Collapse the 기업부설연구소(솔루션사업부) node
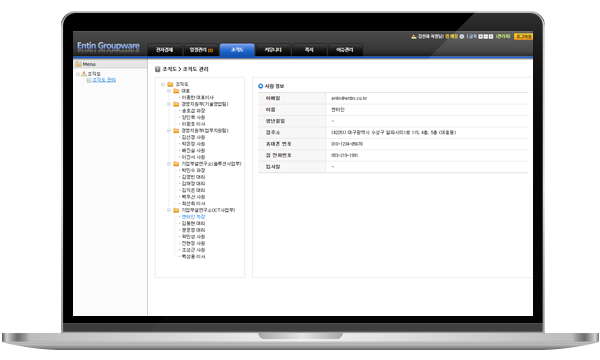Image resolution: width=600 pixels, height=360 pixels. 169,164
